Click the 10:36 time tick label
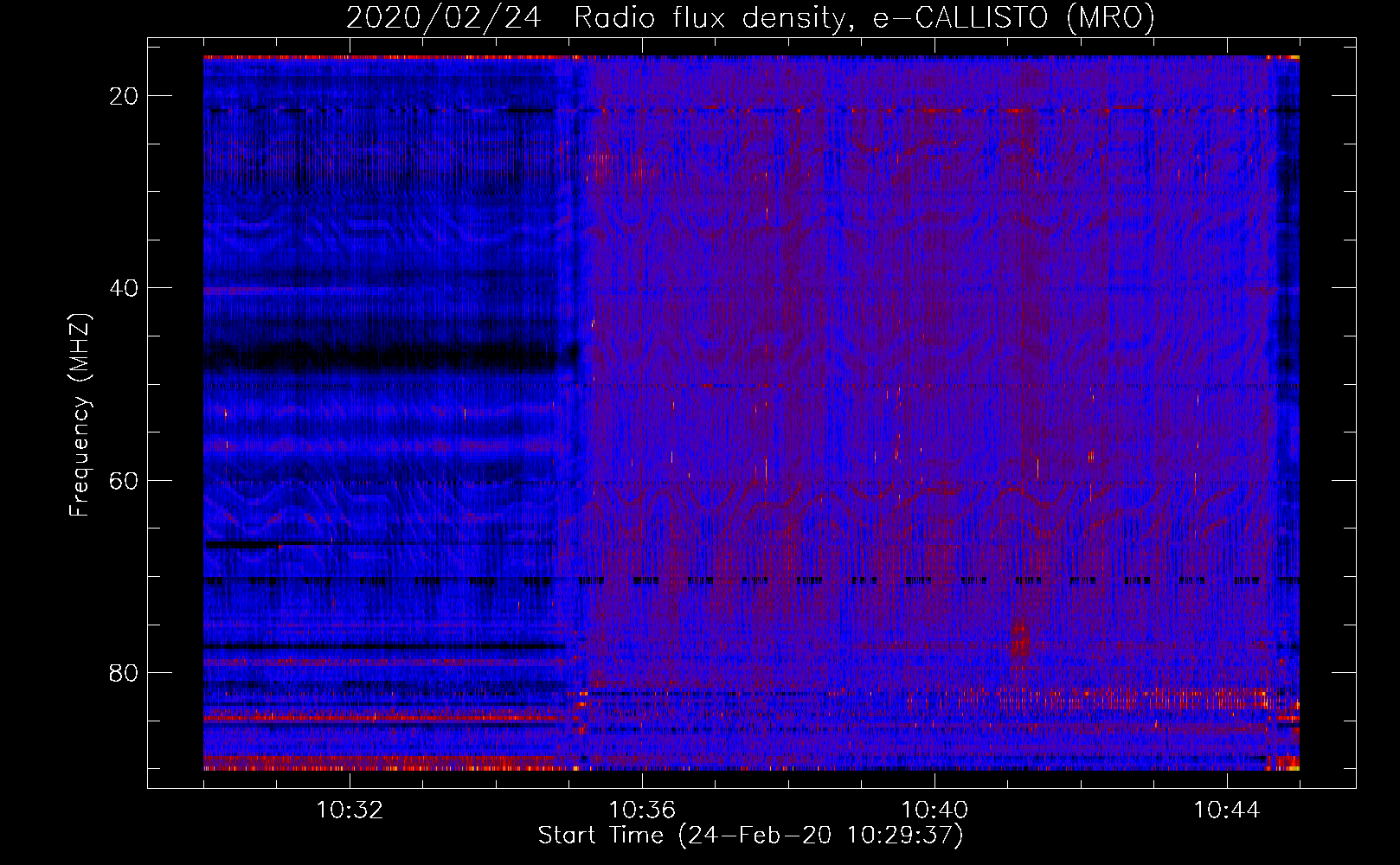 642,811
